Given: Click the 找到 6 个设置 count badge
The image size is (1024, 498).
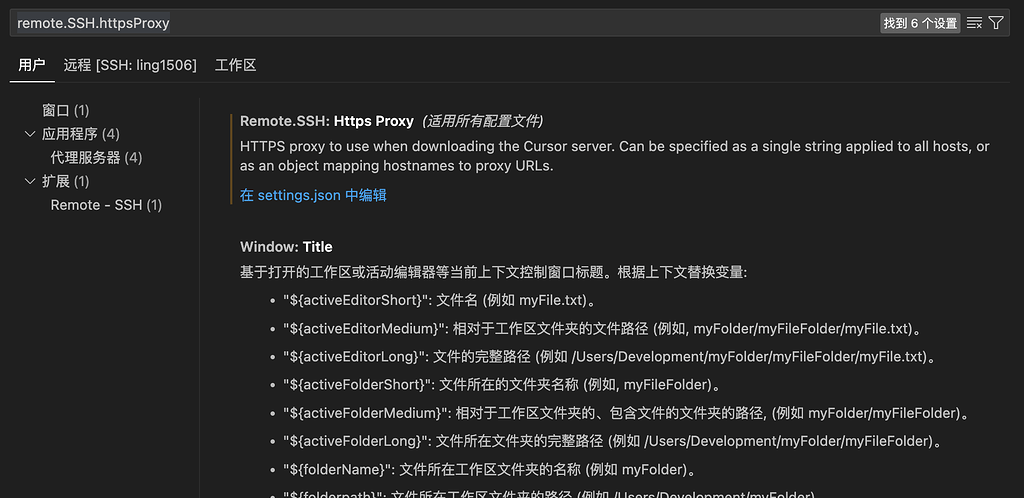Looking at the screenshot, I should tap(920, 23).
